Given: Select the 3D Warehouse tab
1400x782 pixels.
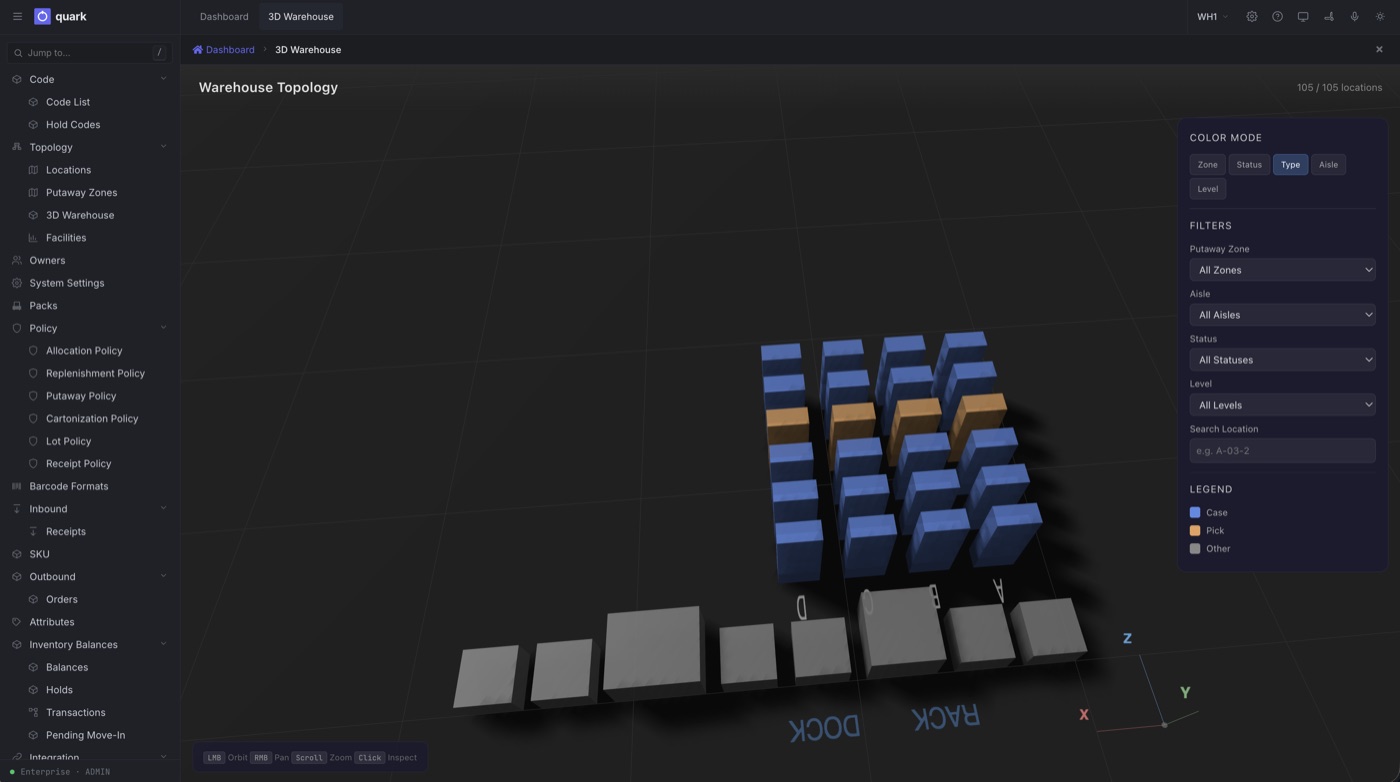Looking at the screenshot, I should click(301, 16).
